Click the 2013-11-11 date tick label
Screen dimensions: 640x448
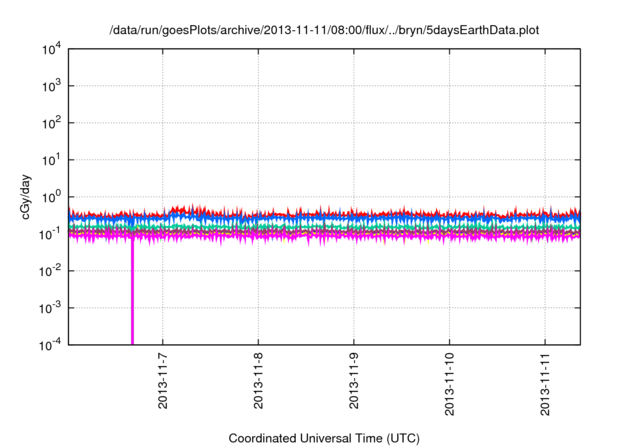(545, 384)
